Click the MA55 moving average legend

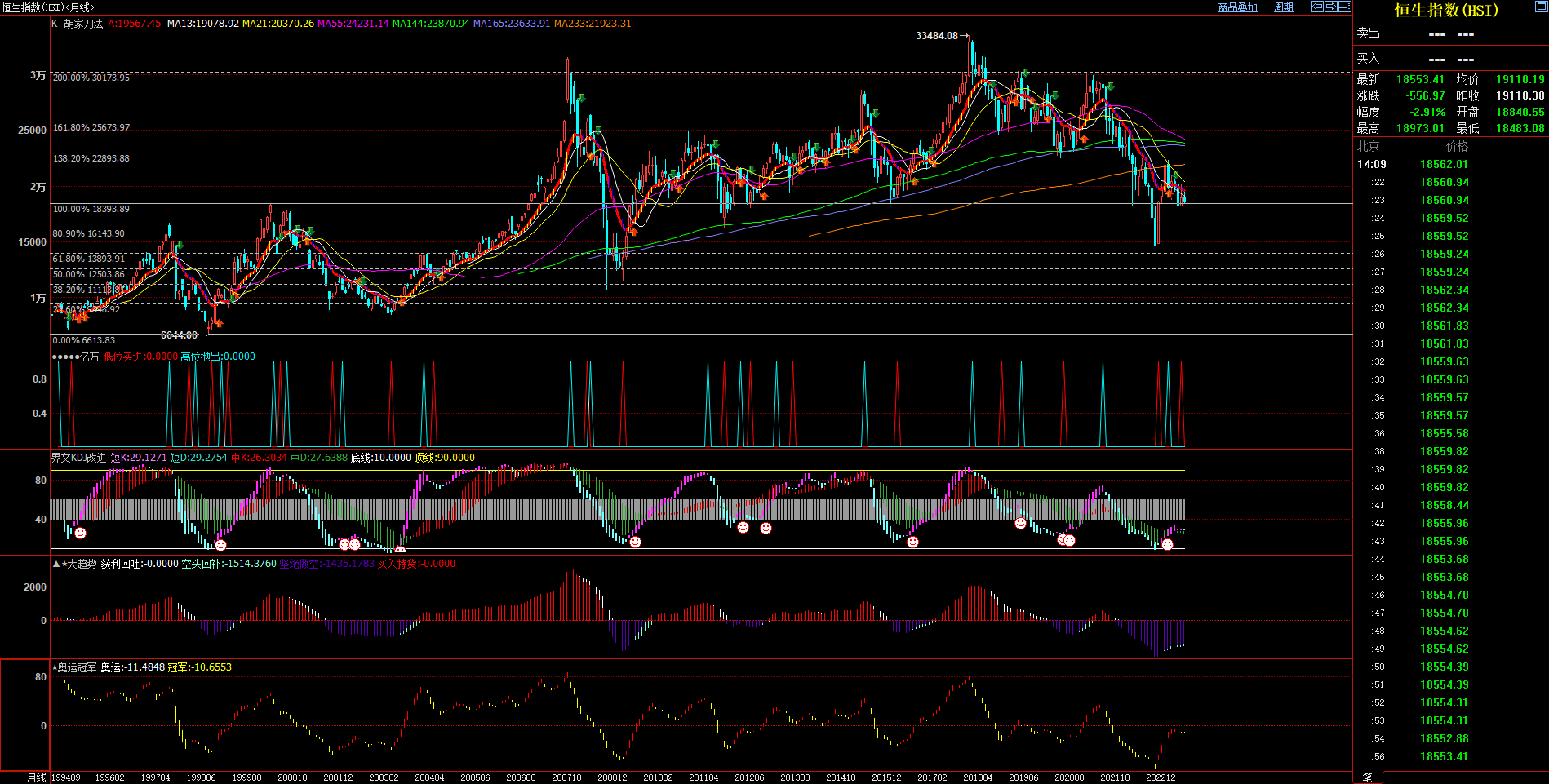[x=353, y=24]
